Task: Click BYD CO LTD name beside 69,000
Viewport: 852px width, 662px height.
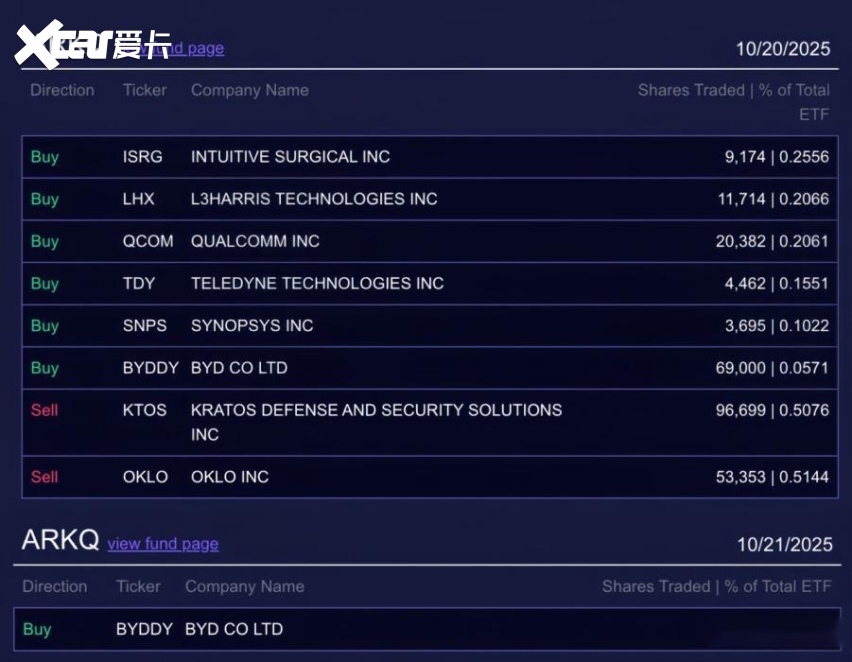Action: click(x=239, y=368)
